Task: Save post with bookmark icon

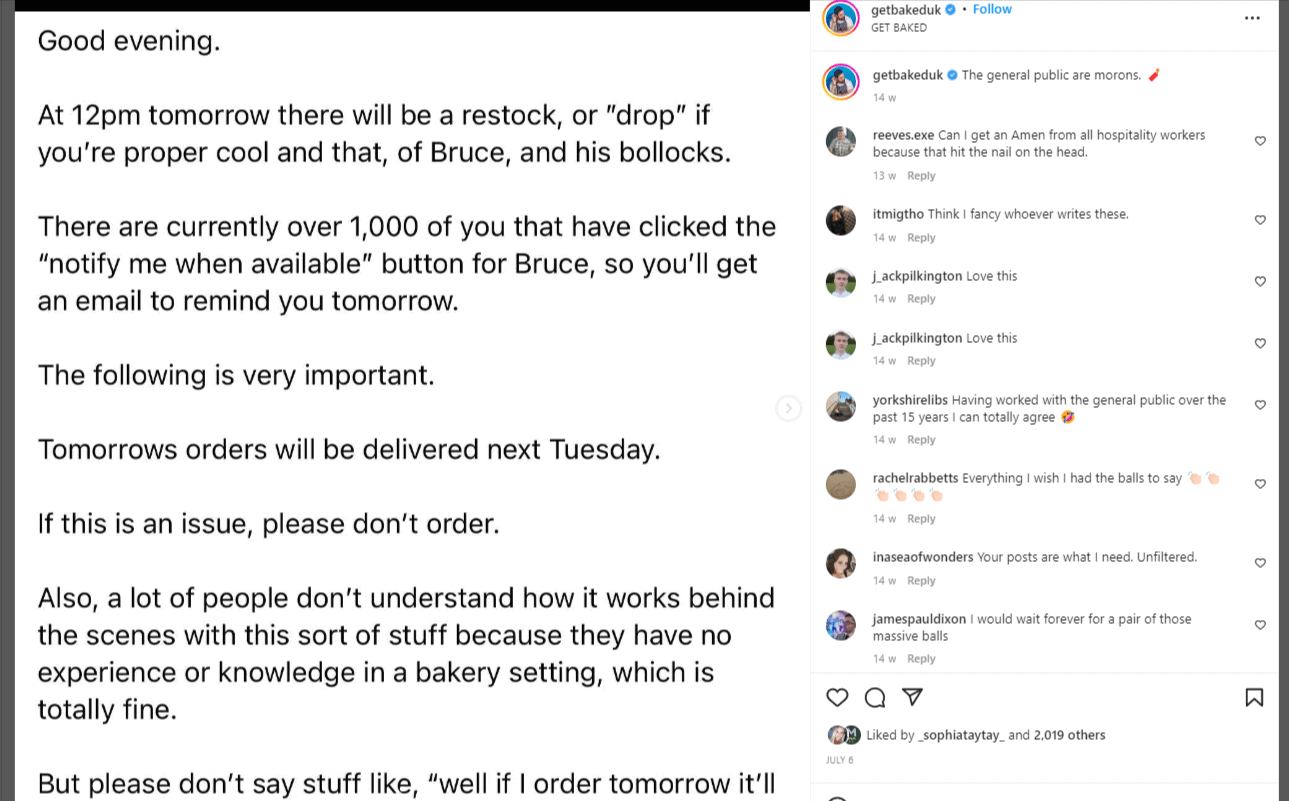Action: click(1254, 697)
